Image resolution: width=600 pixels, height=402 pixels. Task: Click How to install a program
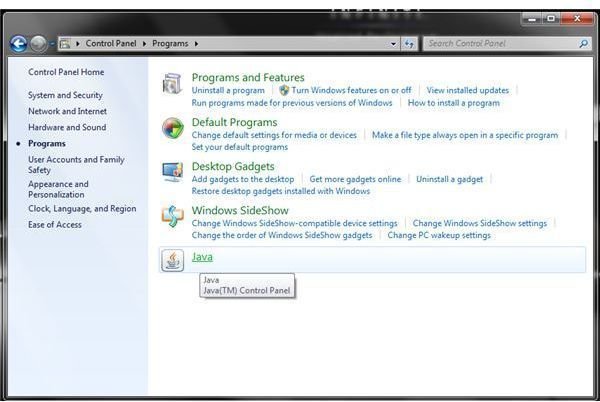(453, 103)
